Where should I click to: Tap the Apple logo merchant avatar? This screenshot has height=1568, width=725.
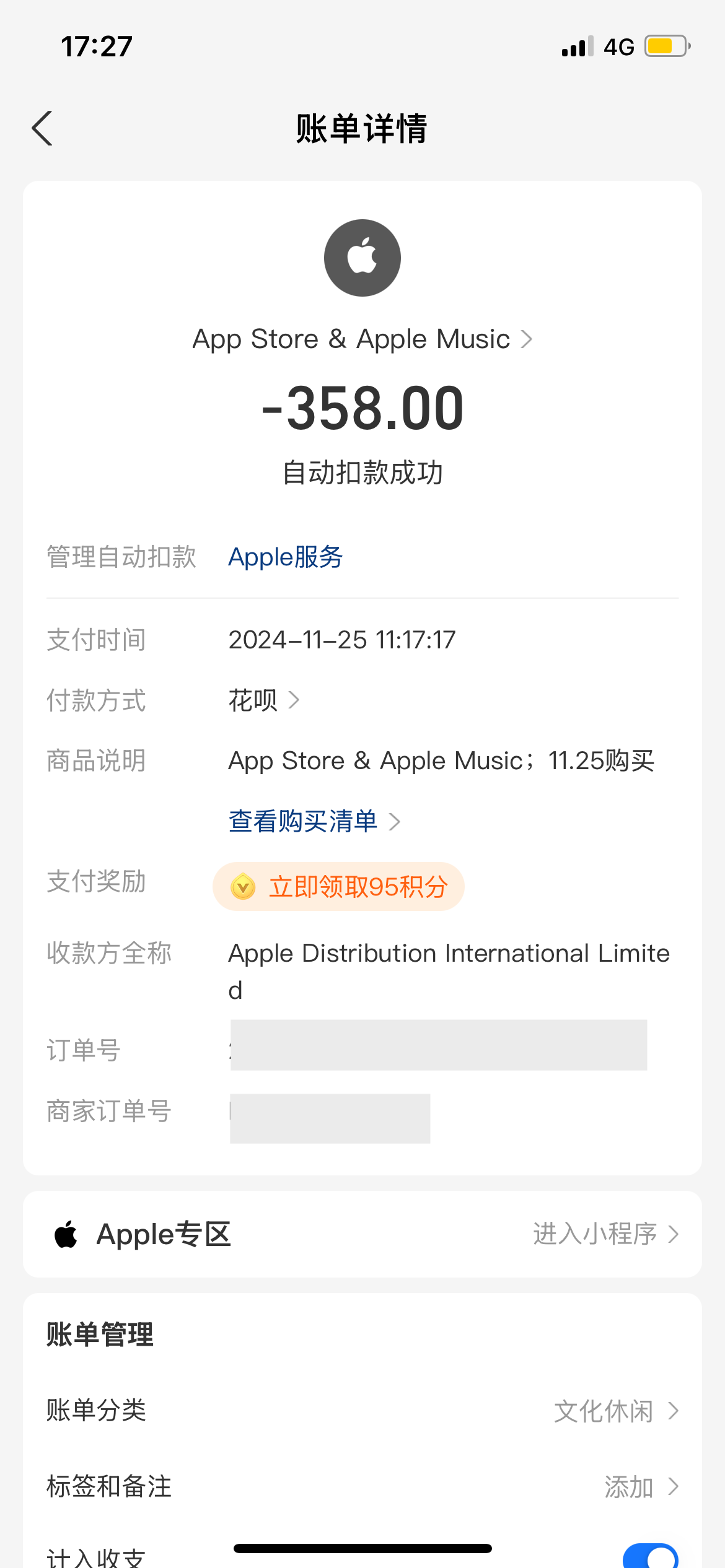(x=362, y=258)
